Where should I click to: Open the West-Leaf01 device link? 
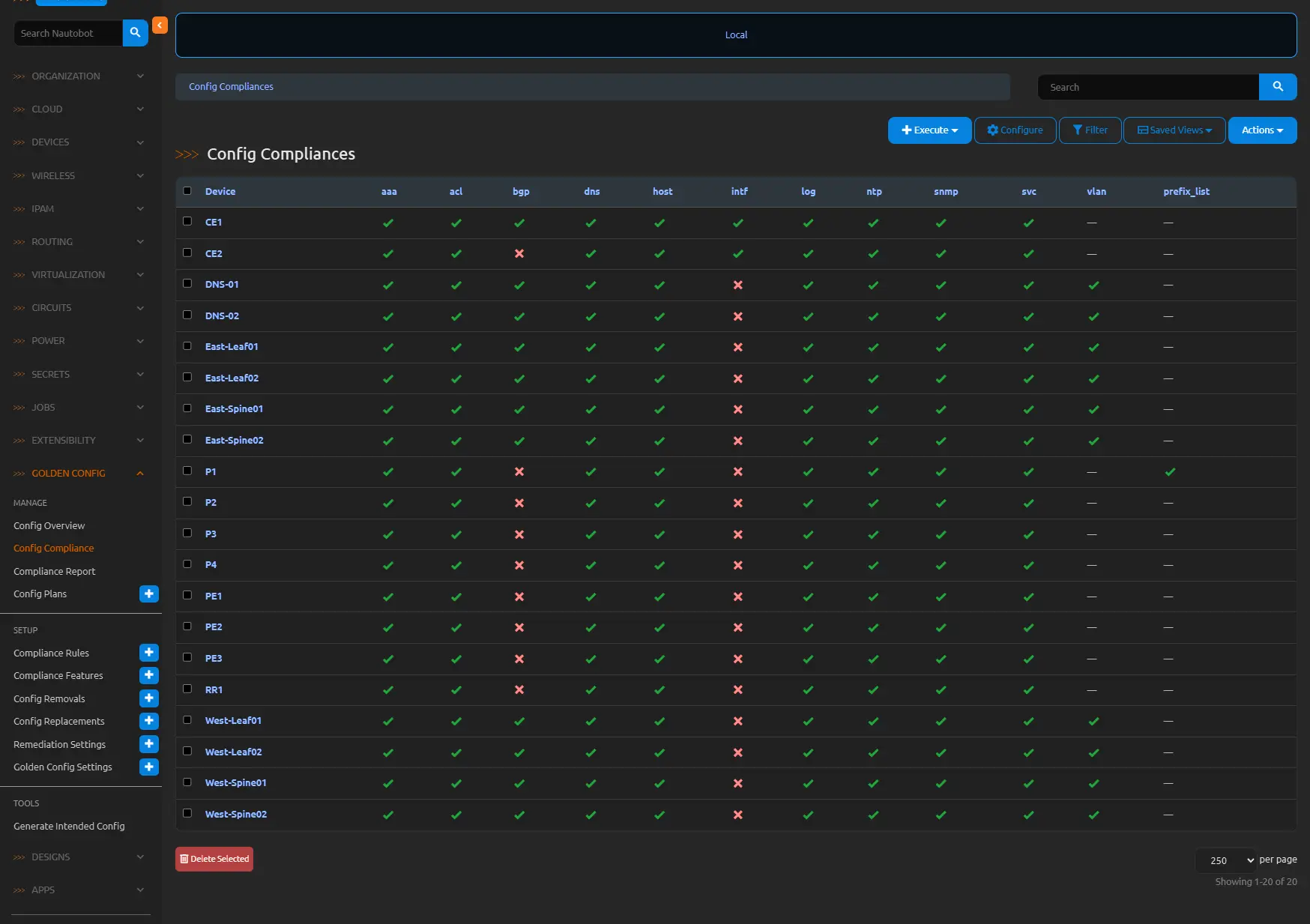click(233, 721)
